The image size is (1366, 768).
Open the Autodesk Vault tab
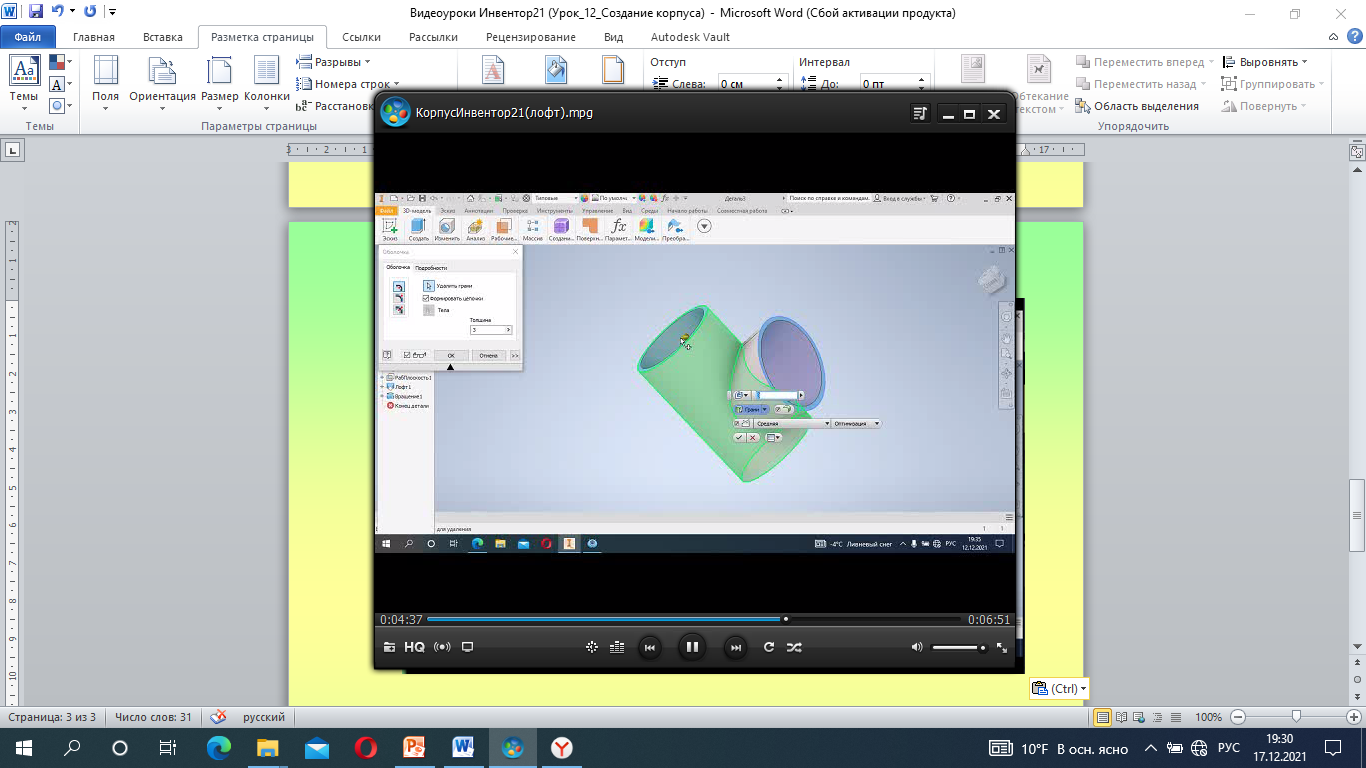690,37
